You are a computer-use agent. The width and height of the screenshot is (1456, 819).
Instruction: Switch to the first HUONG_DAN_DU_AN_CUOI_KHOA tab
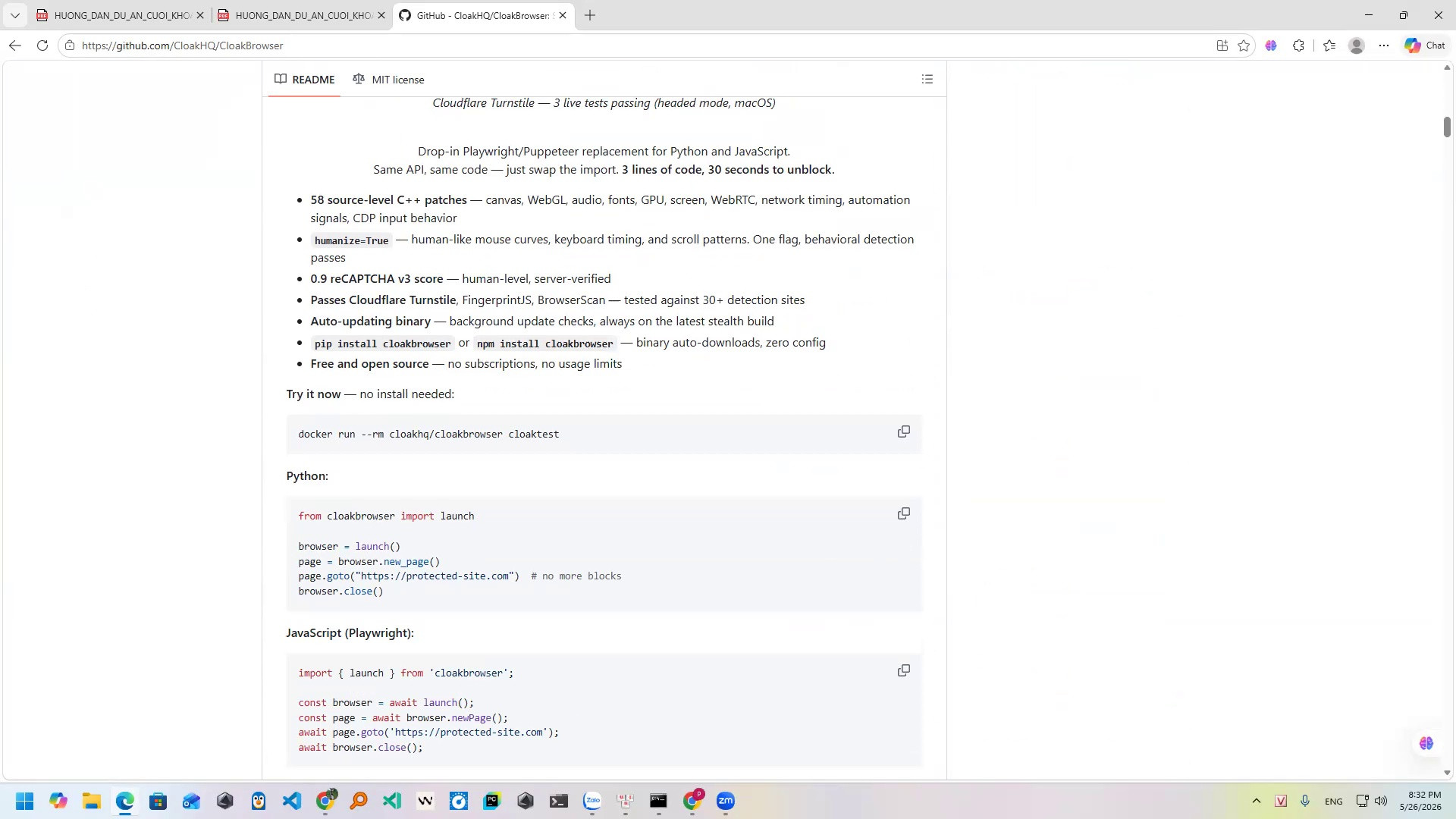[121, 15]
